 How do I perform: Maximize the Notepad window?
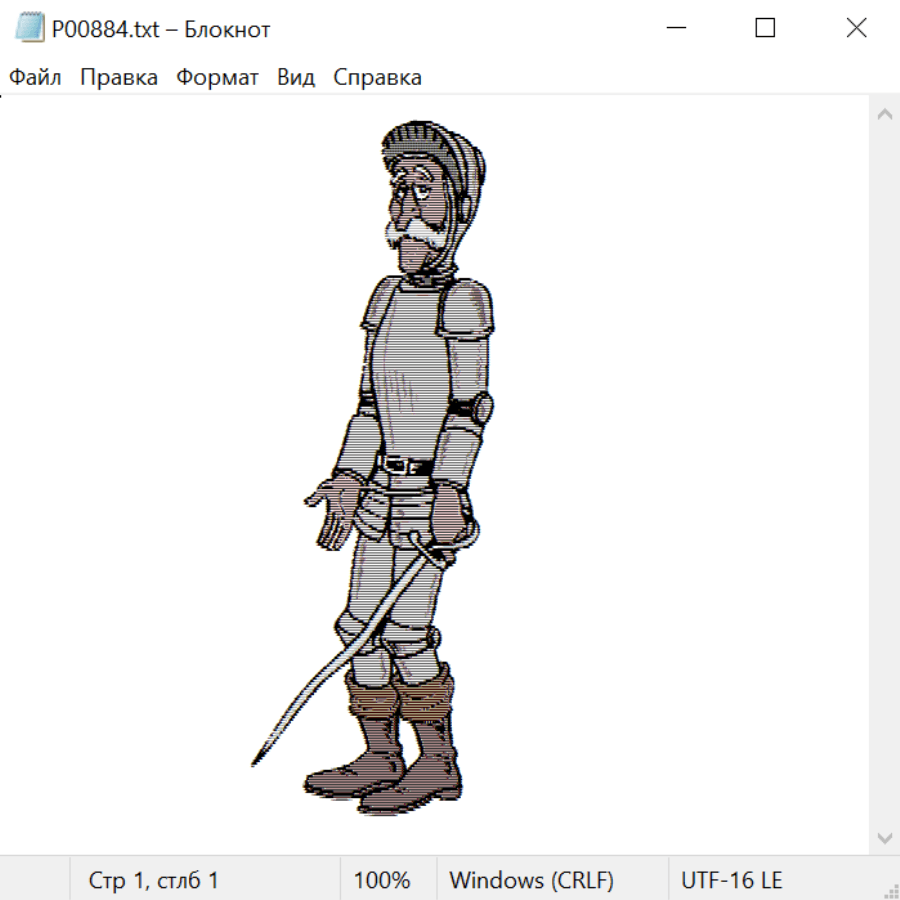point(765,29)
